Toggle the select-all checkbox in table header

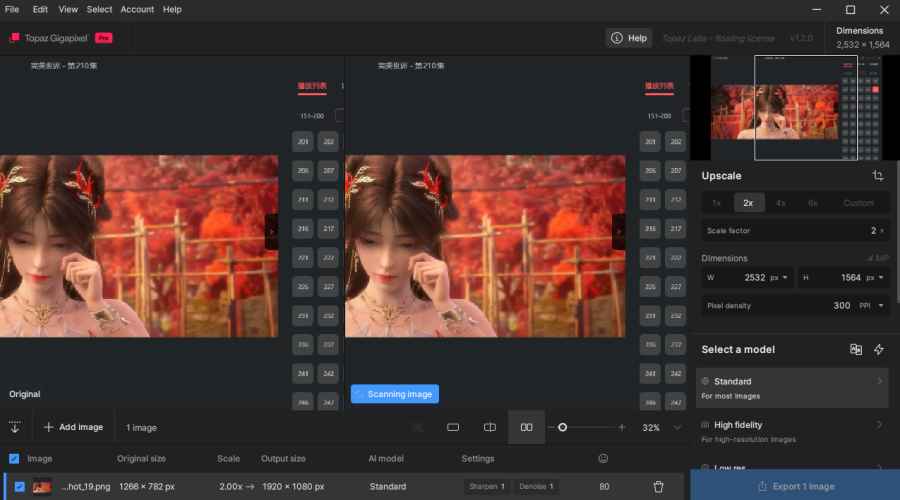(14, 459)
